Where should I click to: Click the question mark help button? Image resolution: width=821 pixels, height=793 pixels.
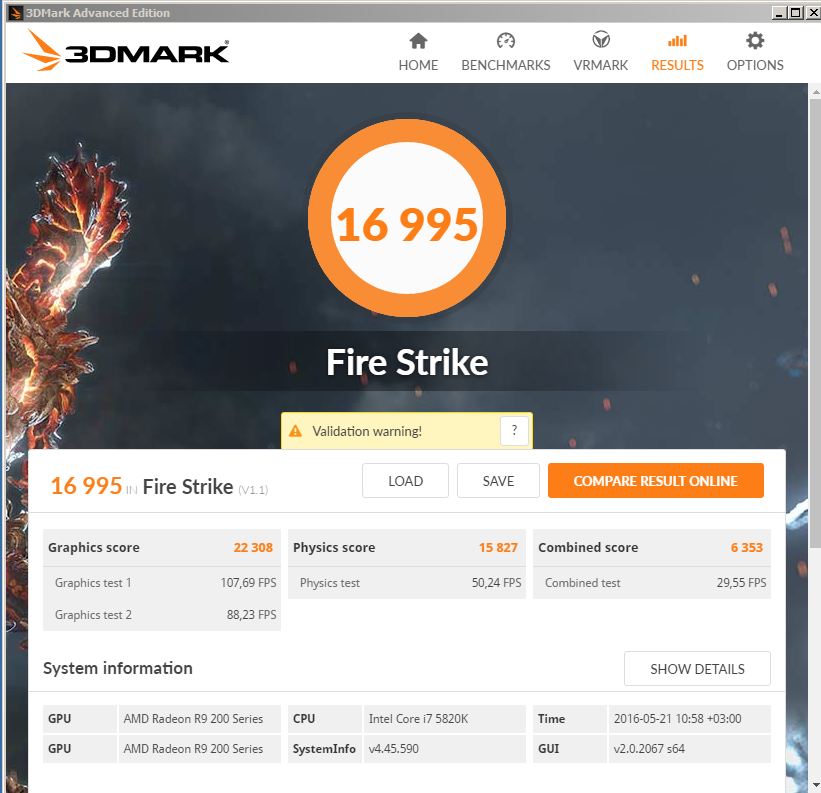[514, 431]
